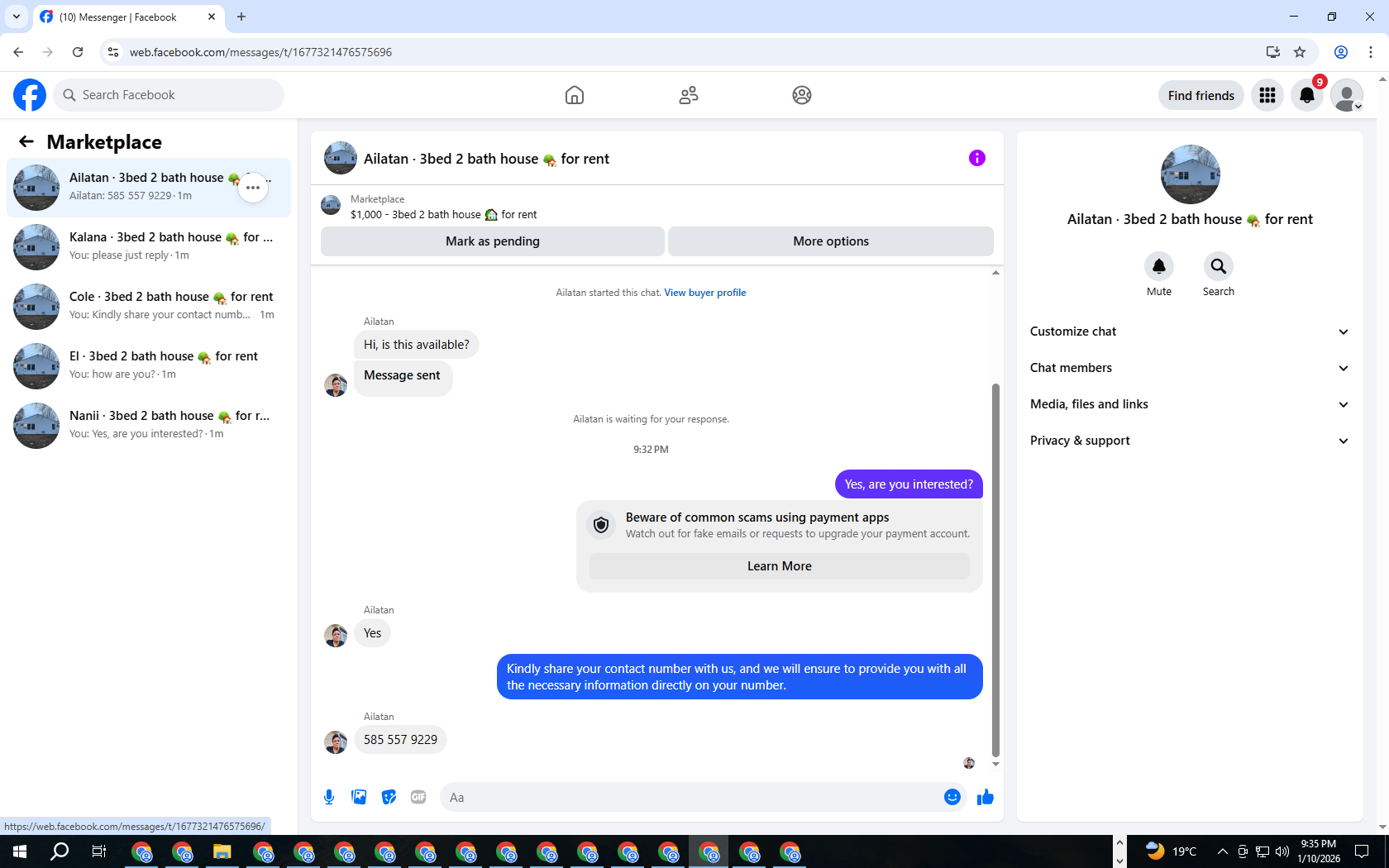The image size is (1389, 868).
Task: Open the Friends tab icon
Action: click(689, 95)
